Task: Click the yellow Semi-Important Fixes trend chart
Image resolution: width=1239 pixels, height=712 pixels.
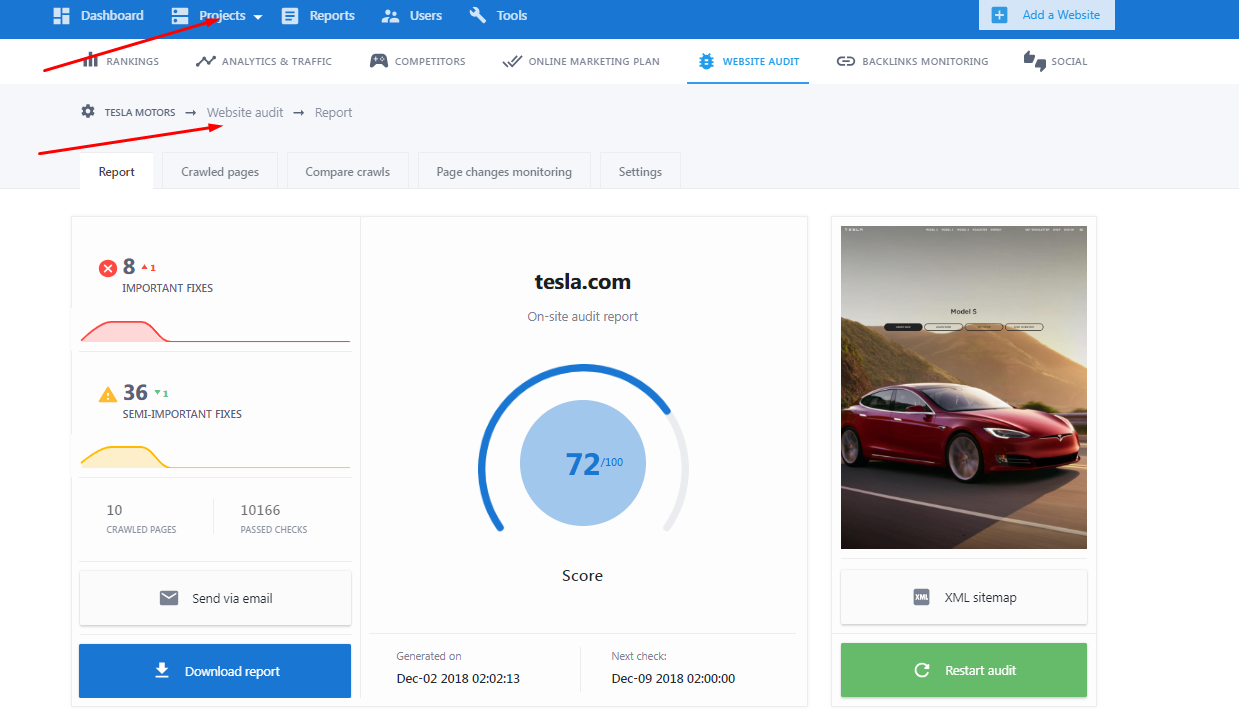Action: 215,457
